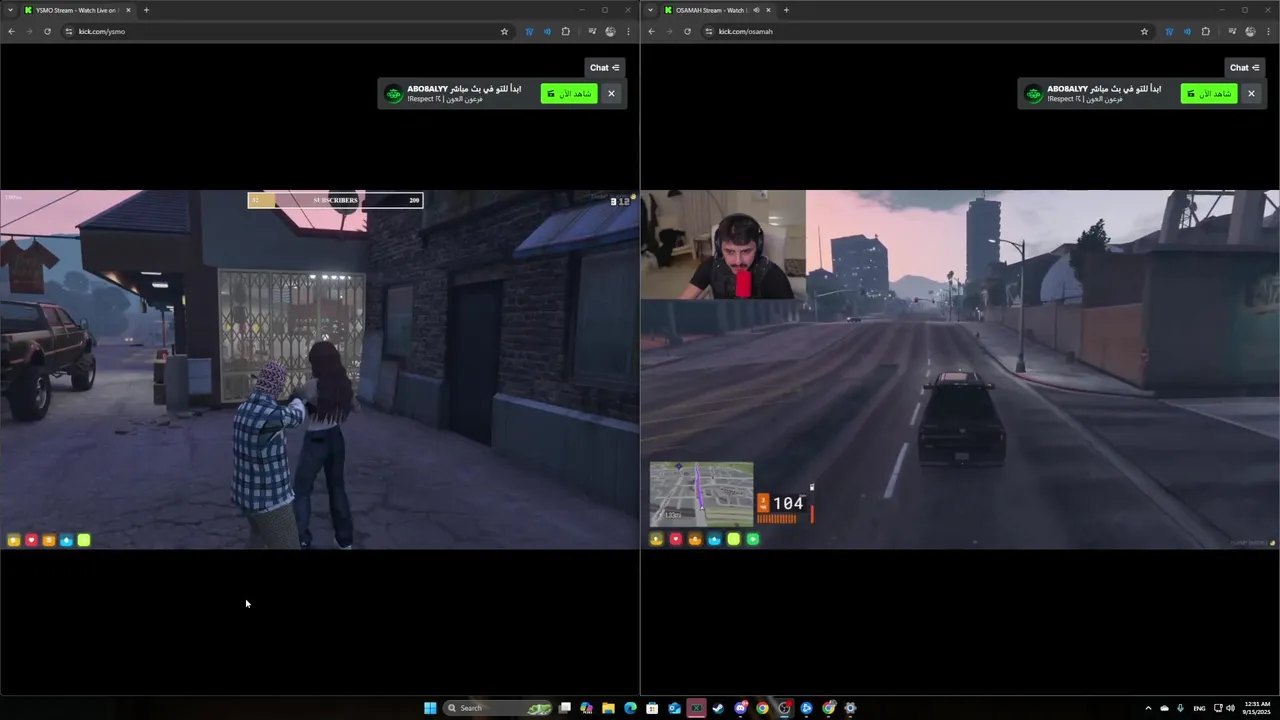Reload the YSMO stream page
Image resolution: width=1280 pixels, height=720 pixels.
click(47, 31)
